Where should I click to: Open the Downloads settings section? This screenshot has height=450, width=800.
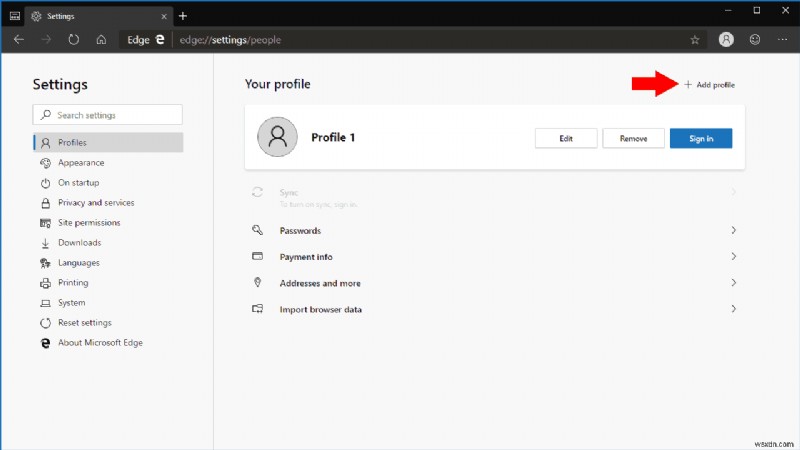tap(108, 242)
